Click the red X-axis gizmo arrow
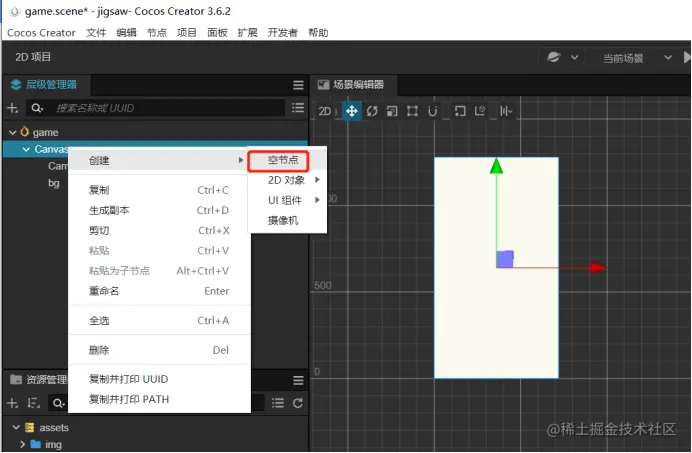 tap(598, 267)
